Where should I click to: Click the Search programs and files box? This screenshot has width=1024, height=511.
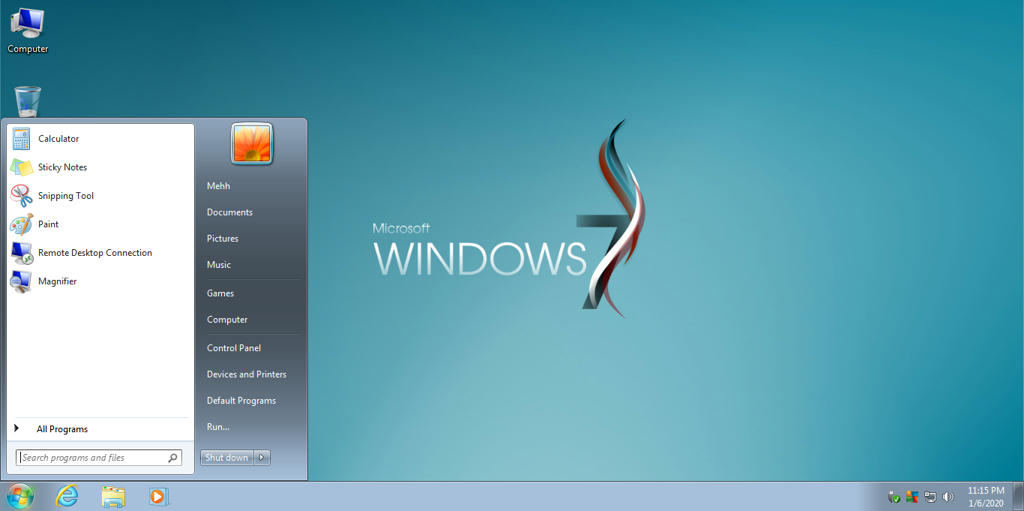tap(99, 457)
